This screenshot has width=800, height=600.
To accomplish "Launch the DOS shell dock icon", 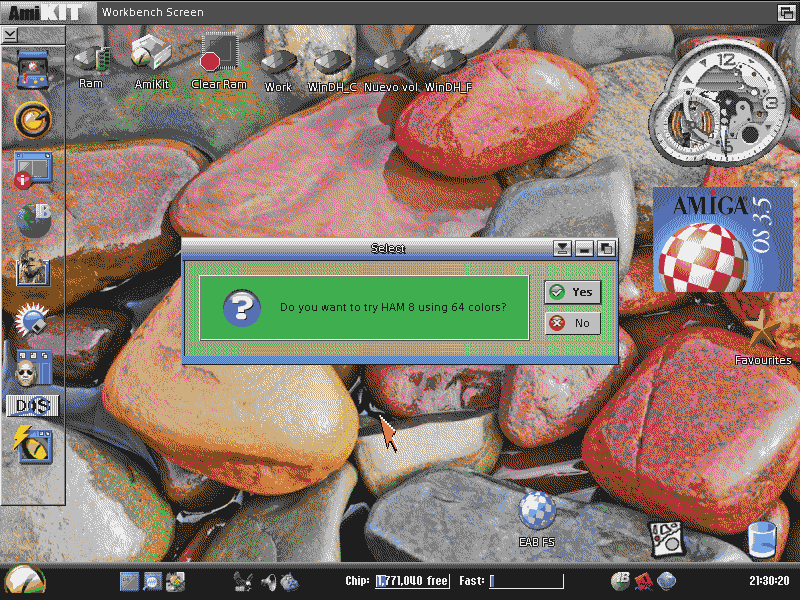I will pos(33,406).
